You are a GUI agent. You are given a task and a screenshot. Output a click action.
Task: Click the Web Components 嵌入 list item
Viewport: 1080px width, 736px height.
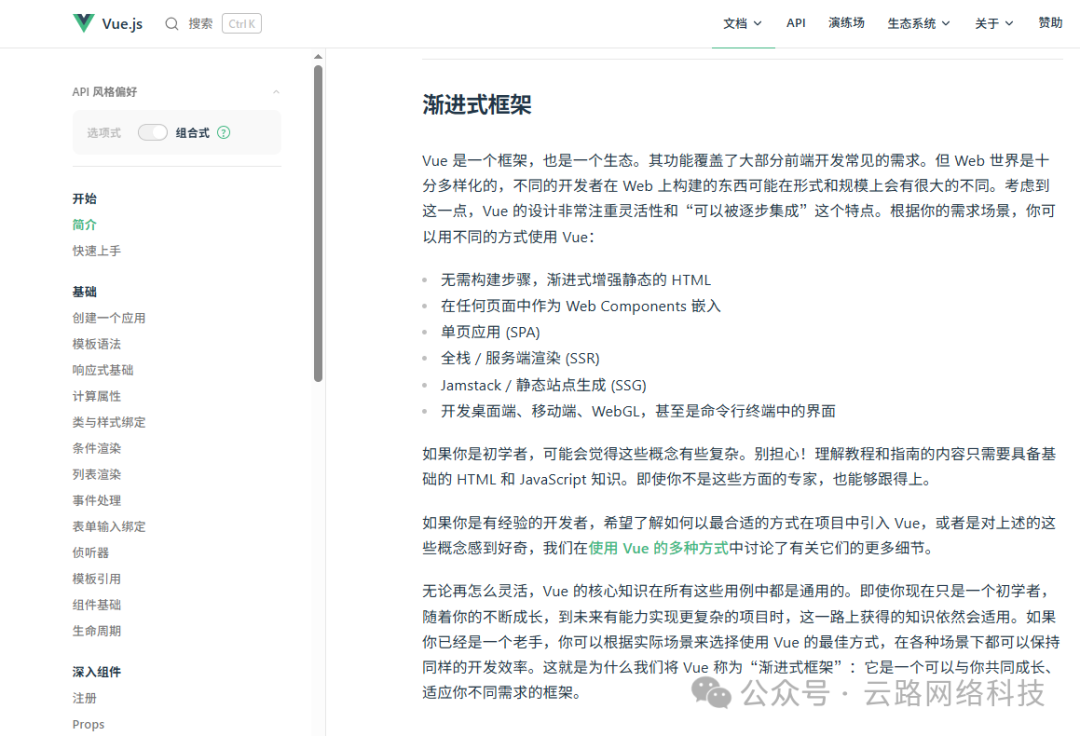click(x=581, y=306)
